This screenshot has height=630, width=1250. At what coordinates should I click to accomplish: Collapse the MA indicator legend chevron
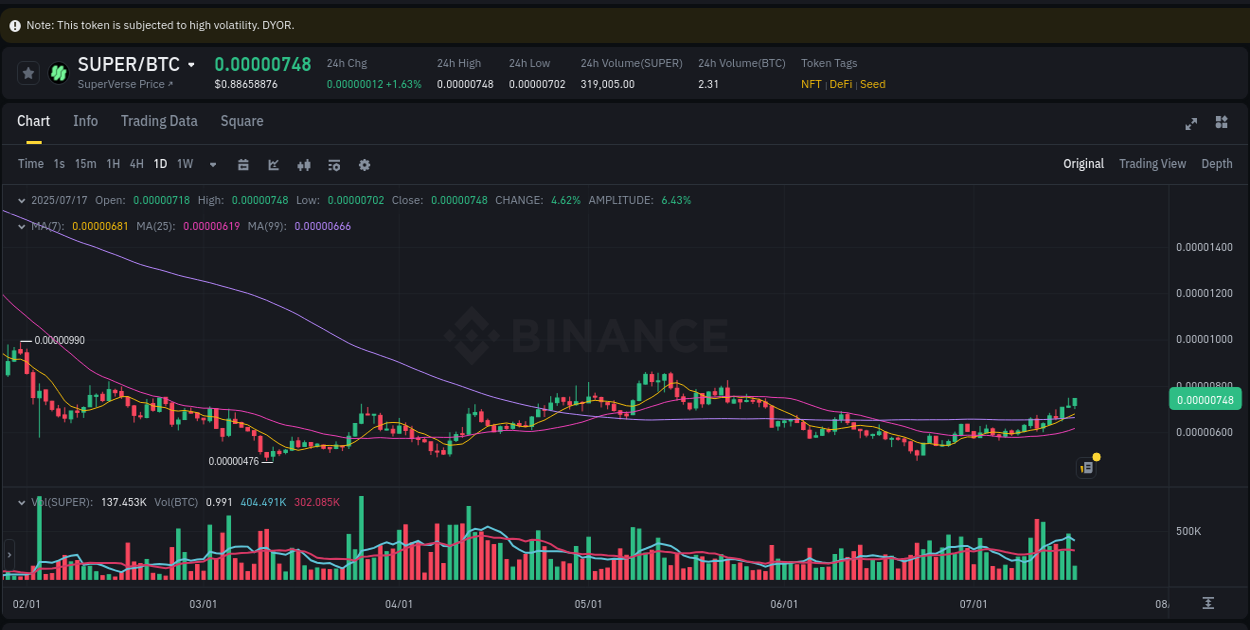click(20, 226)
